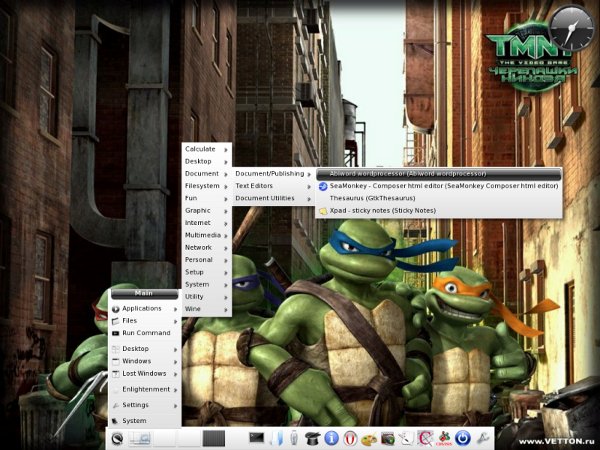Expand the Graphic submenu arrow

(x=226, y=211)
